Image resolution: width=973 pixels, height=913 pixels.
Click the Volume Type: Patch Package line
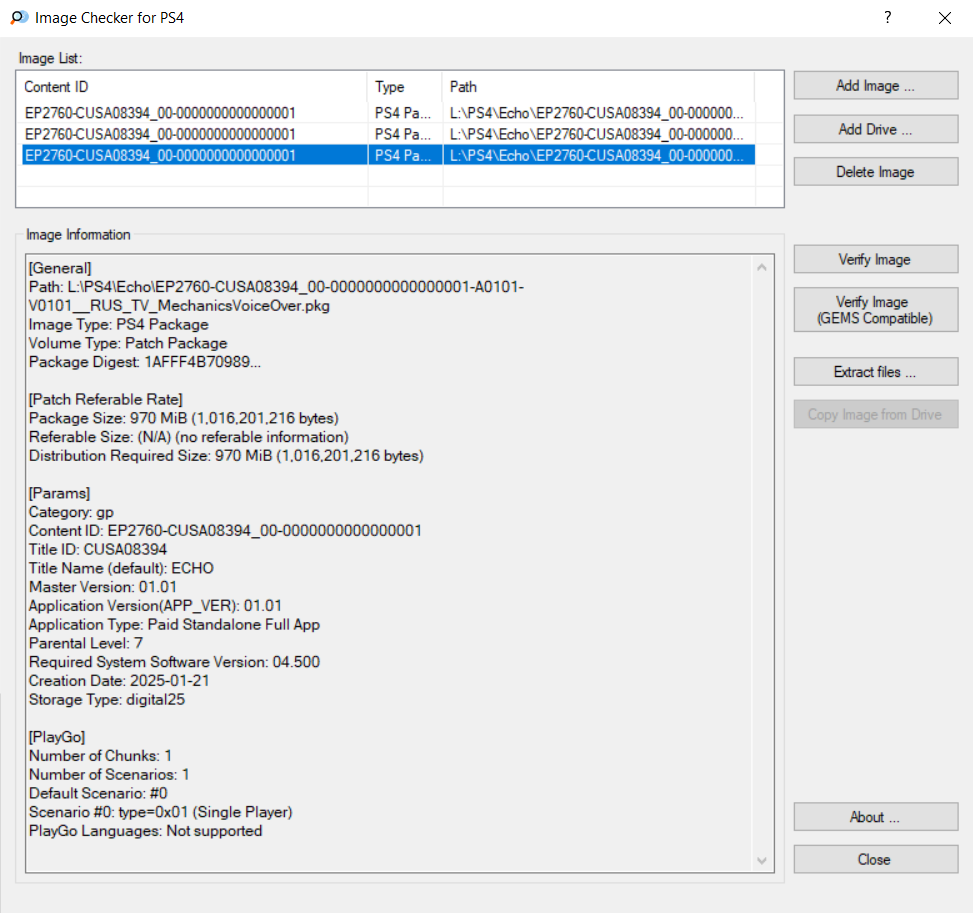click(128, 343)
